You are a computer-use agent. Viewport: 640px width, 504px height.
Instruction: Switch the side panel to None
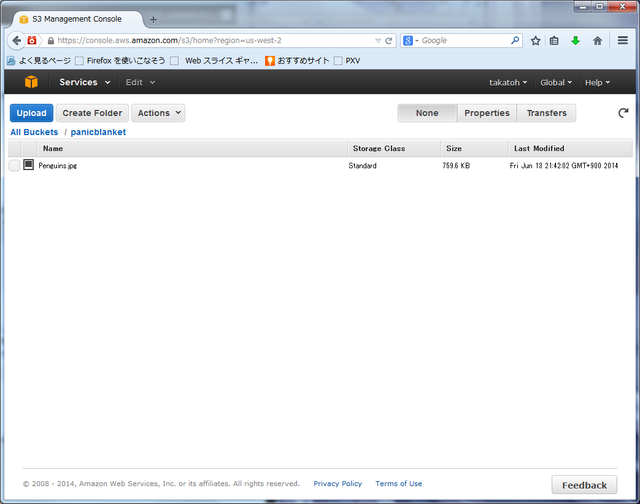(427, 113)
